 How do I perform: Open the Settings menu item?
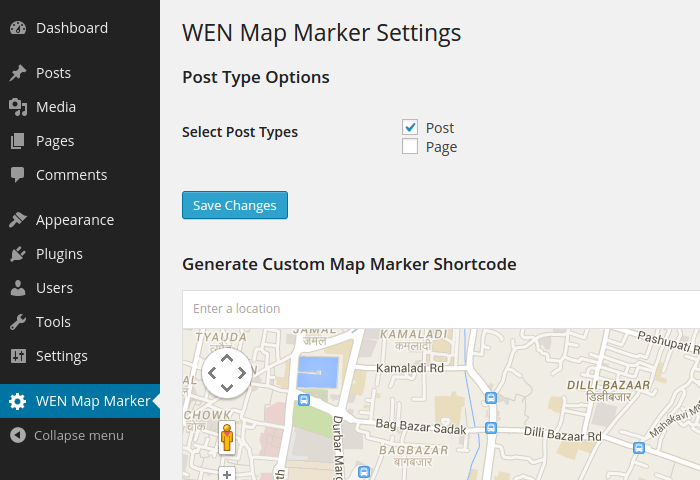[x=61, y=356]
